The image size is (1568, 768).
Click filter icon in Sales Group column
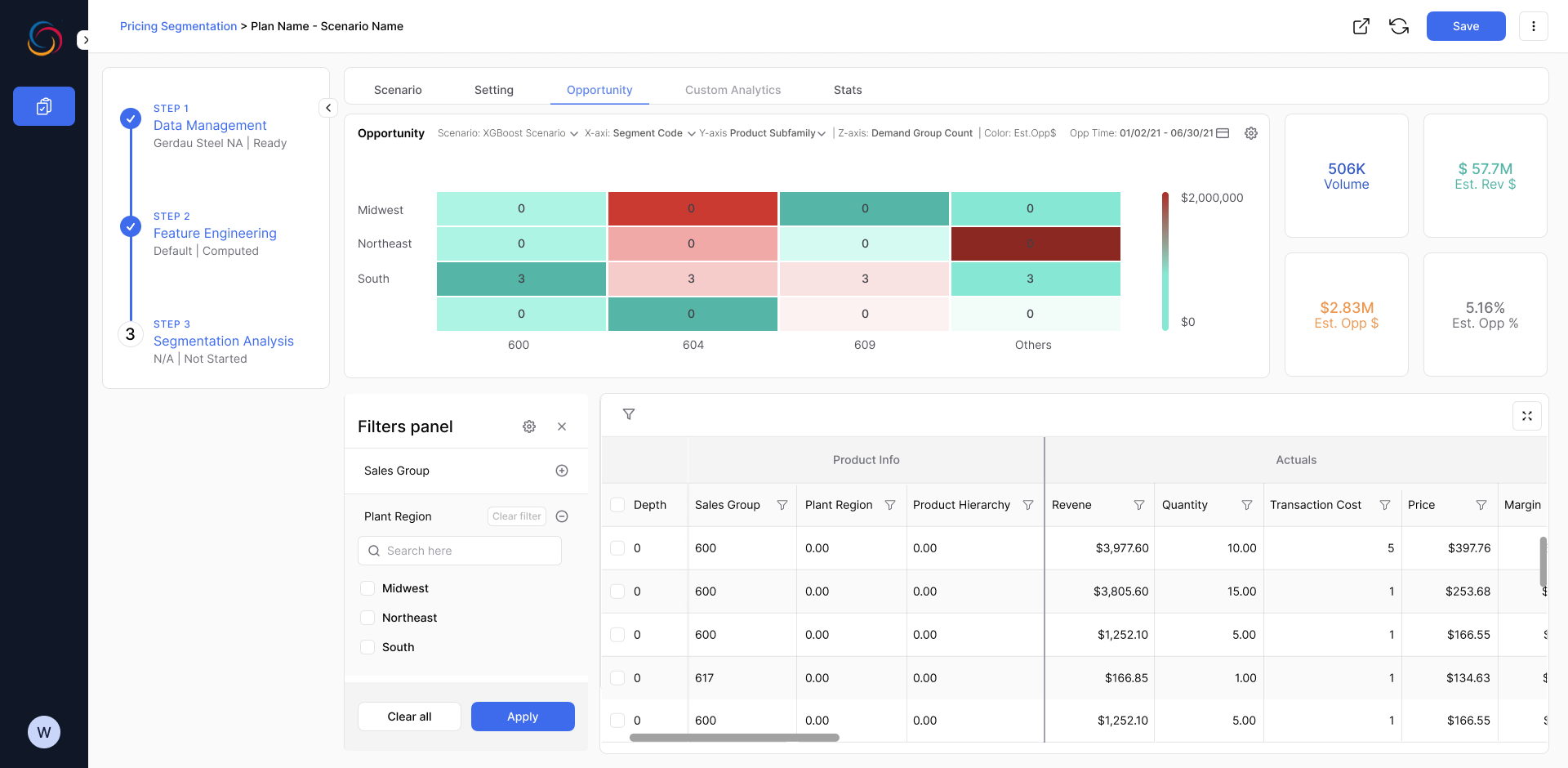tap(782, 505)
